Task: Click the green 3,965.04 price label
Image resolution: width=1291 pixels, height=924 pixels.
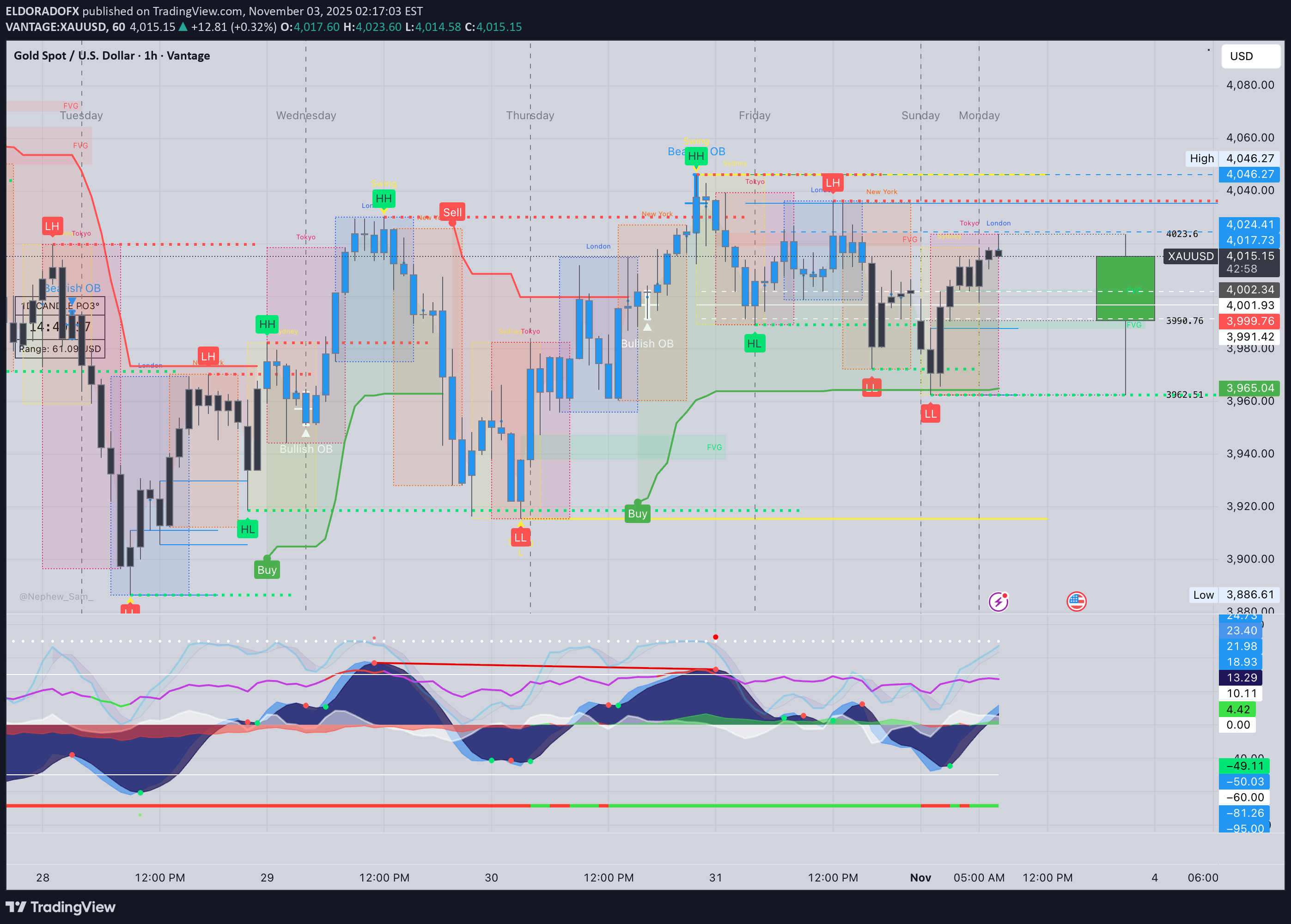Action: point(1249,388)
